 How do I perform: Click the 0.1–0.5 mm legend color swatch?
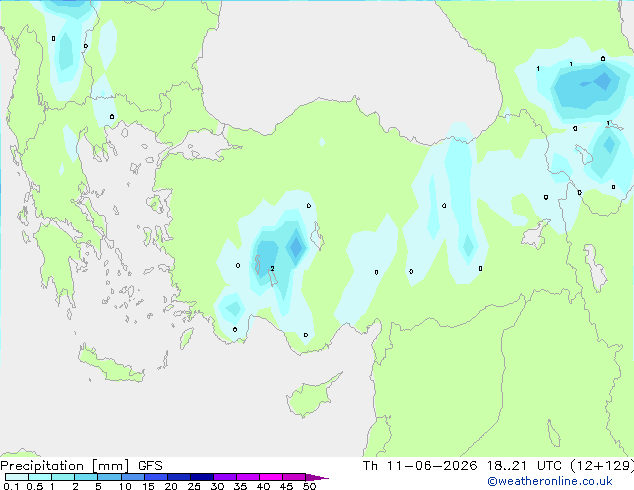pyautogui.click(x=17, y=477)
